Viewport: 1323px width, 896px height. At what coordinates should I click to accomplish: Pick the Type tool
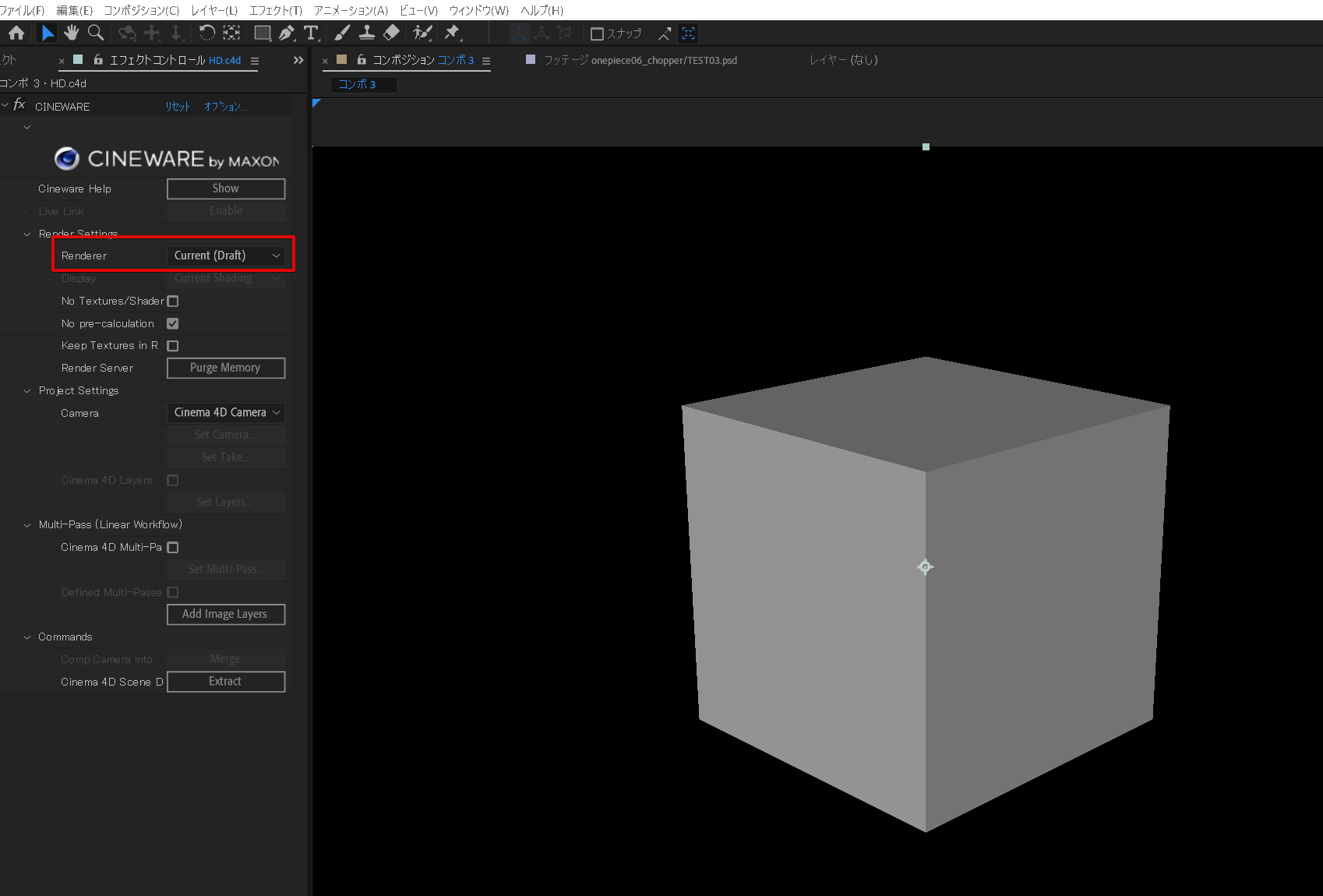pos(310,33)
